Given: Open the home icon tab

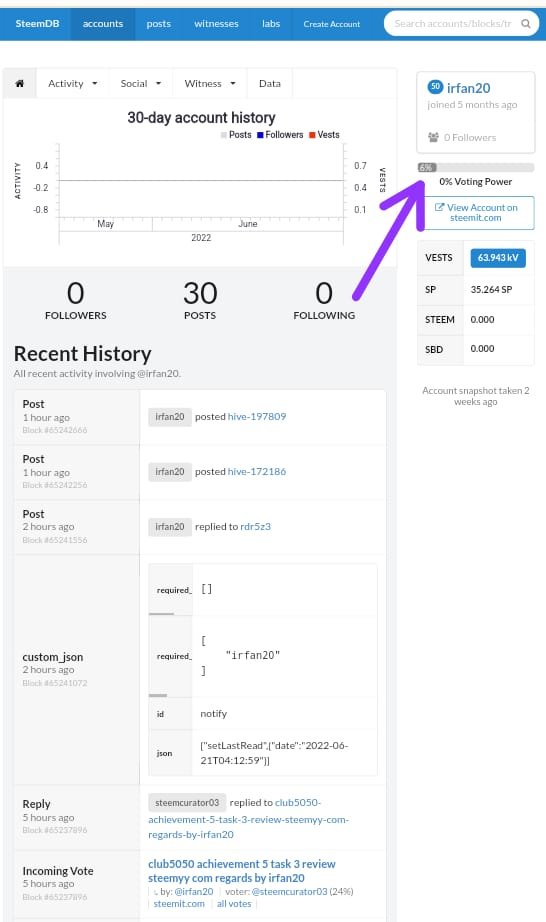Looking at the screenshot, I should (19, 83).
